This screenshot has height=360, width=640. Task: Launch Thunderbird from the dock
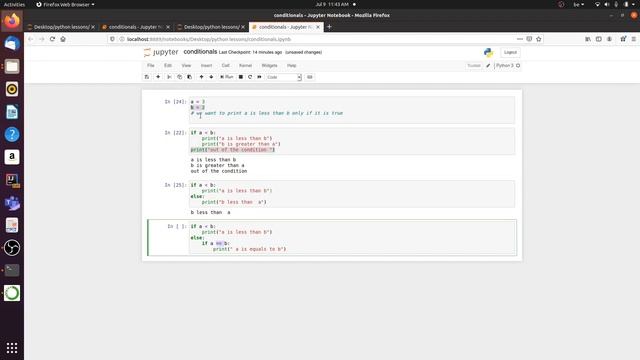pos(12,43)
